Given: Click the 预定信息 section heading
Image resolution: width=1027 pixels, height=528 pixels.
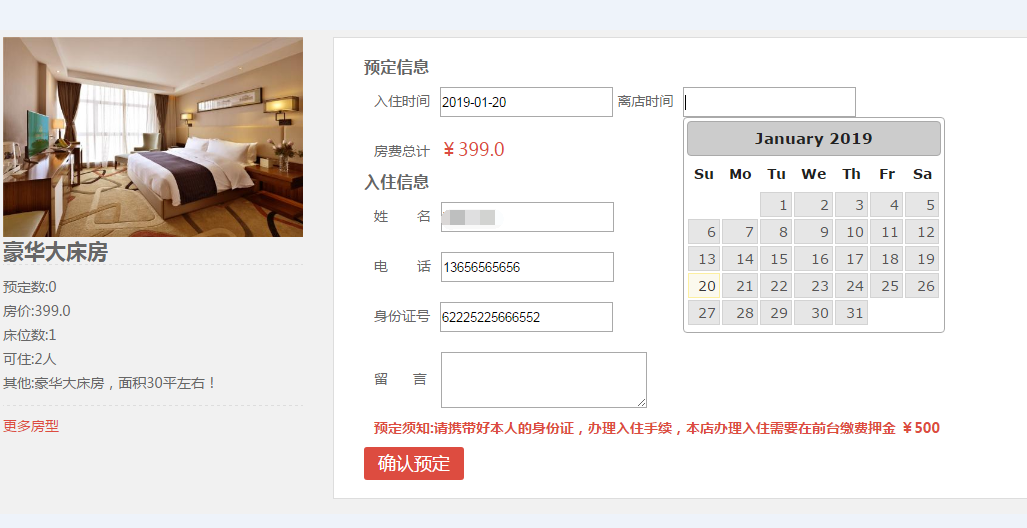Looking at the screenshot, I should 396,67.
